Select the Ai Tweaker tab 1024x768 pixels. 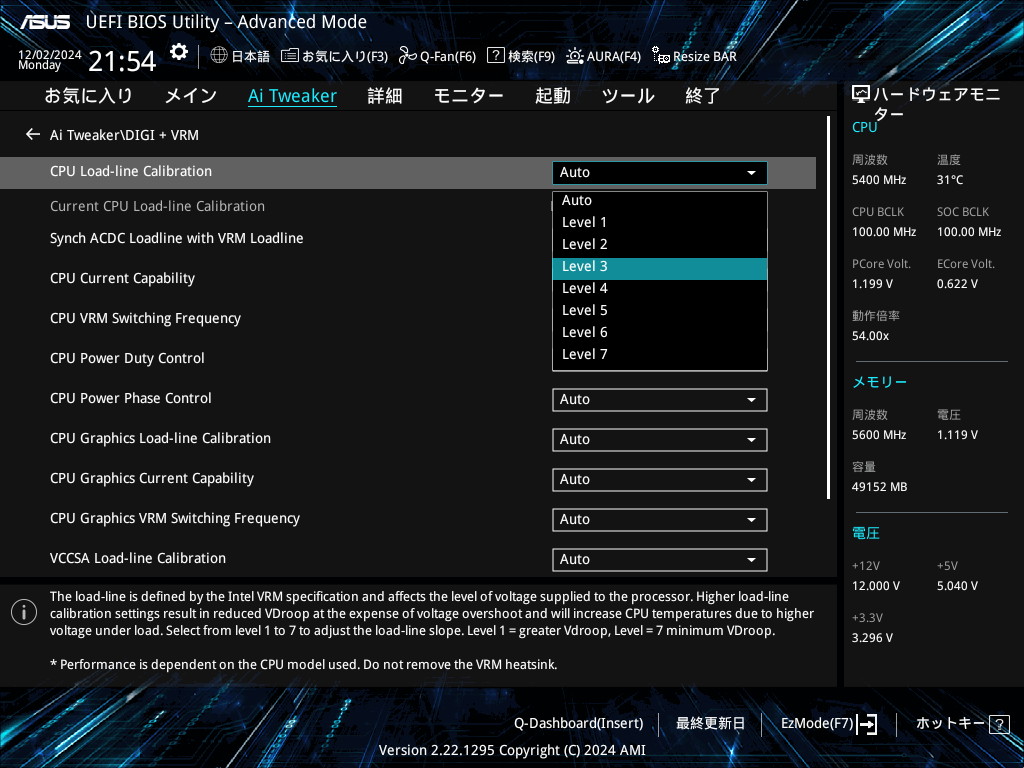click(x=292, y=96)
